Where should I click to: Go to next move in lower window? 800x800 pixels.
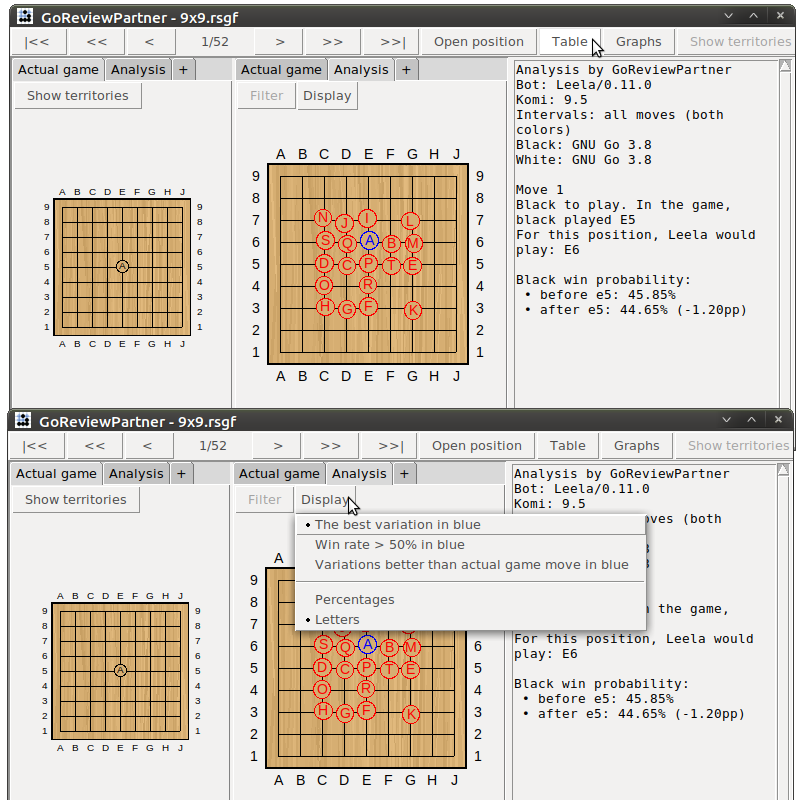(278, 446)
